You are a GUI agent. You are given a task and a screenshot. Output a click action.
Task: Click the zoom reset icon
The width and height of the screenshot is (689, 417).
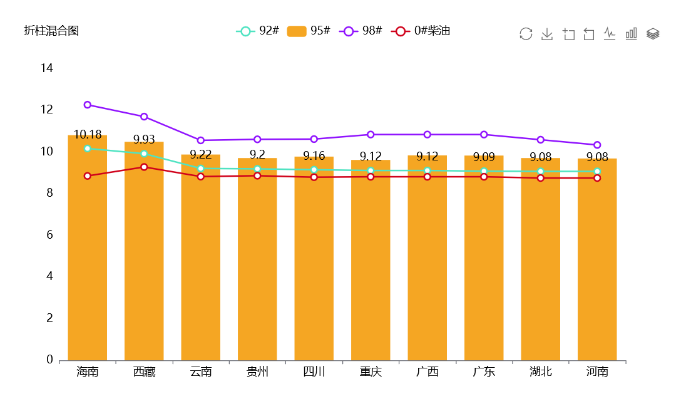589,34
